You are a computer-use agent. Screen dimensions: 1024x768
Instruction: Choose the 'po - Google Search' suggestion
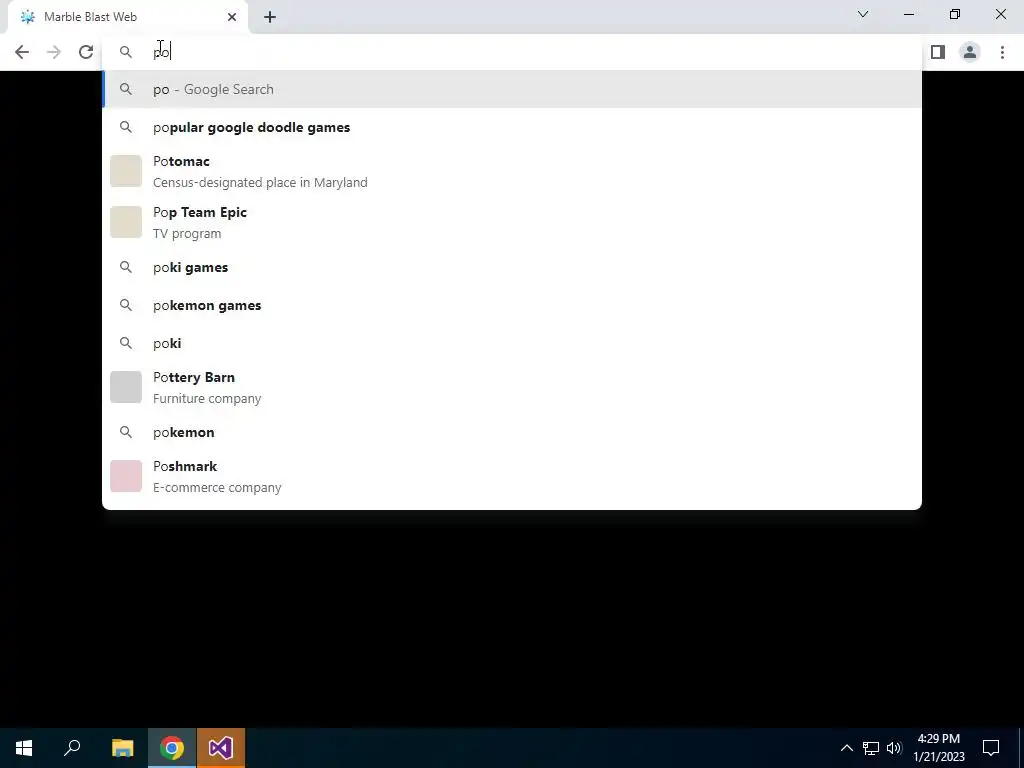coord(511,89)
